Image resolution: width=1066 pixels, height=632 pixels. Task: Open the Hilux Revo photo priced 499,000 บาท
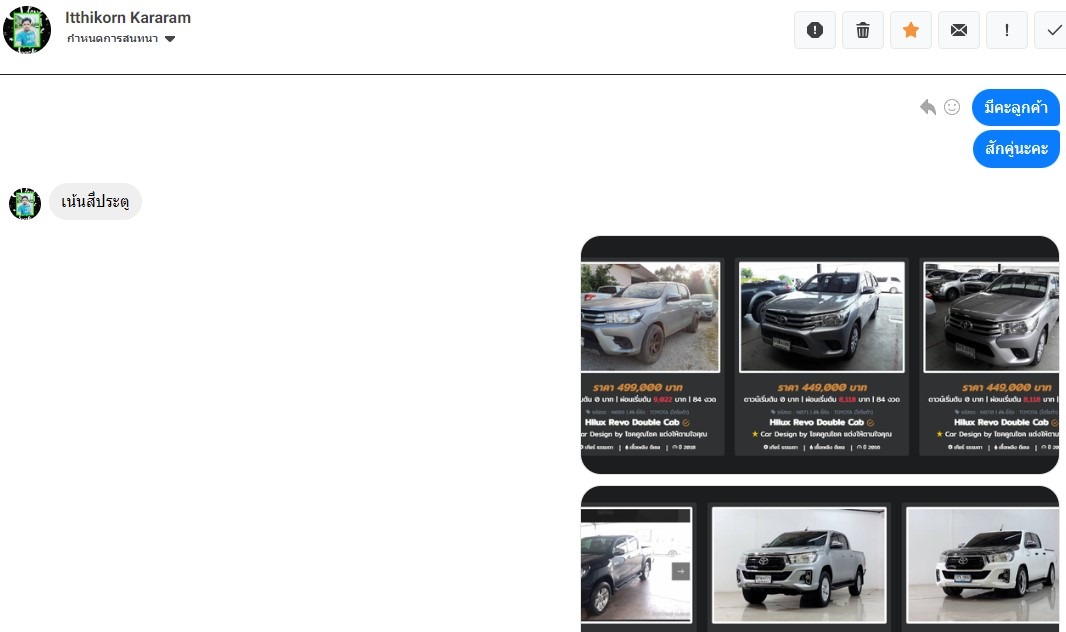tap(650, 317)
